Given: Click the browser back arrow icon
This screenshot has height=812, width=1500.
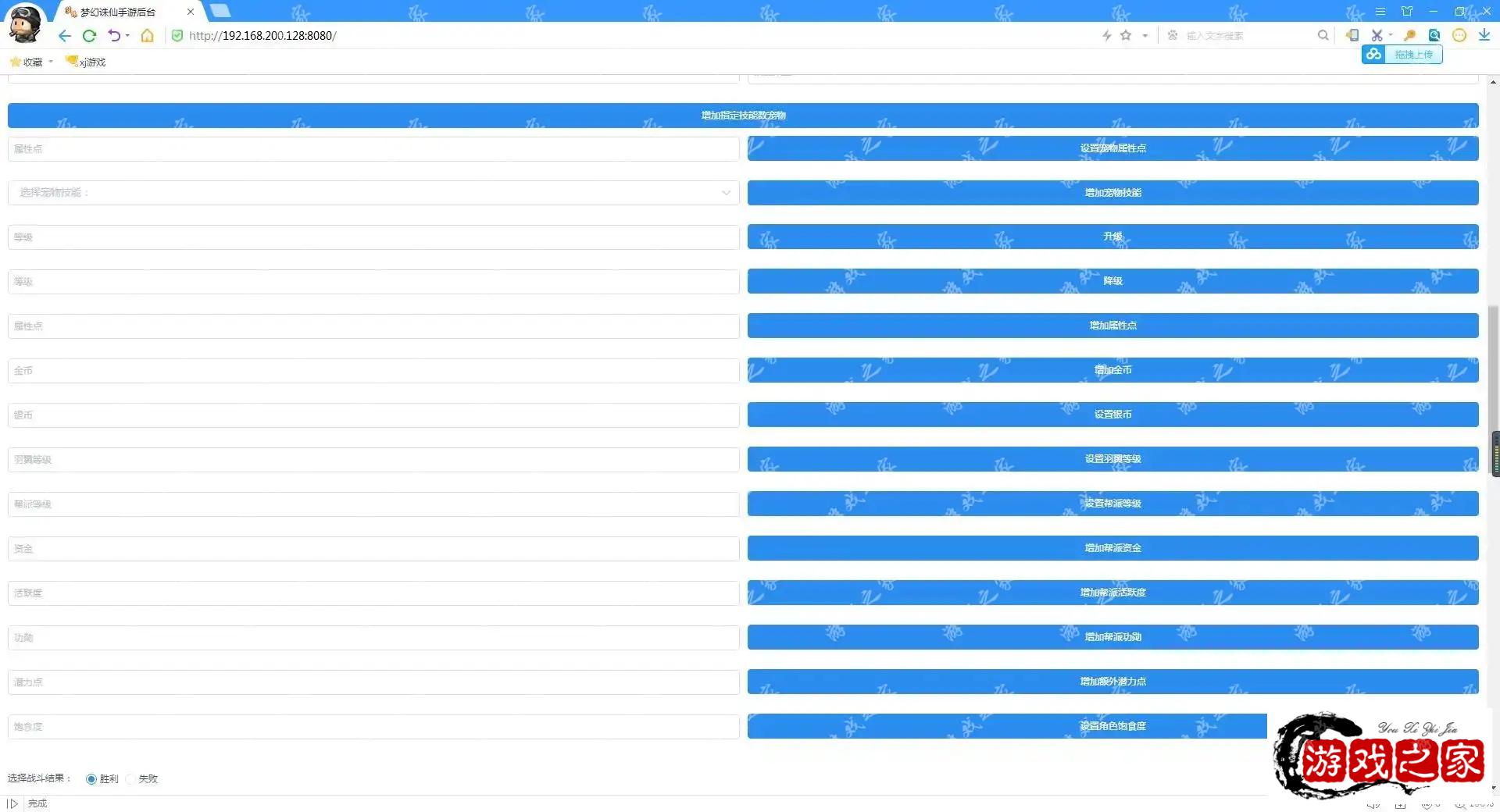Looking at the screenshot, I should pyautogui.click(x=65, y=36).
